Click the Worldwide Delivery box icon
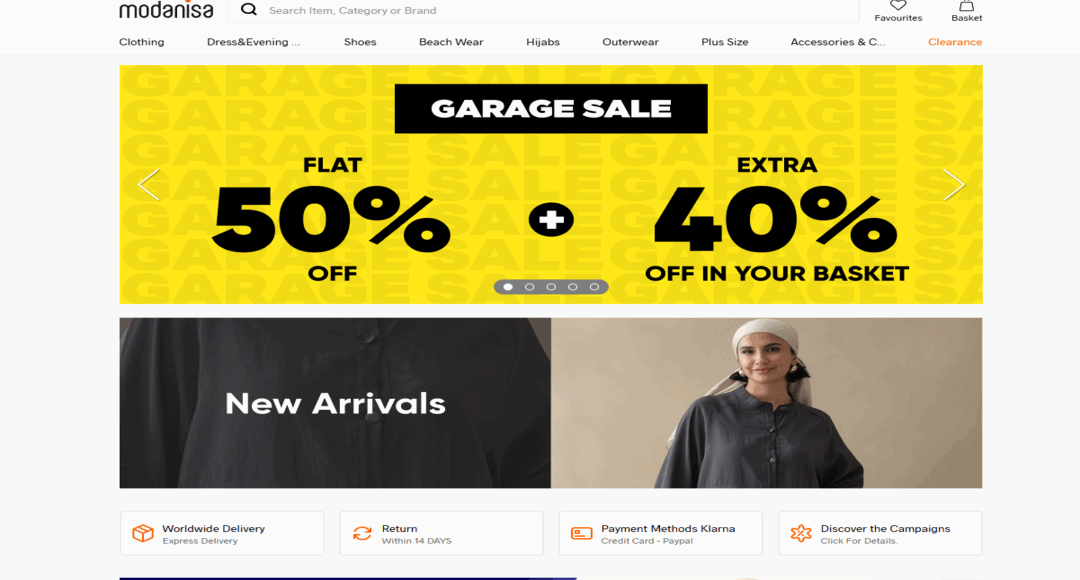Image resolution: width=1080 pixels, height=580 pixels. coord(143,533)
